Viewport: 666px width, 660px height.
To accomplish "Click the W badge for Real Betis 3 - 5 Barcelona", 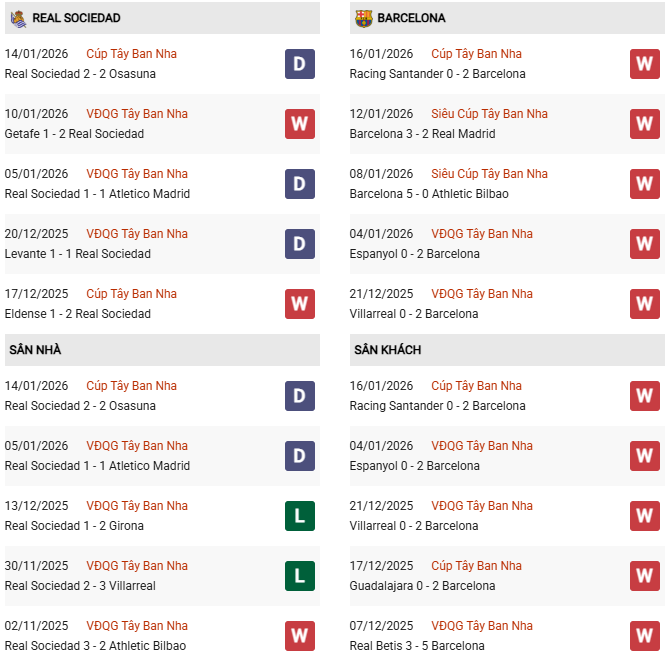I will click(x=644, y=636).
